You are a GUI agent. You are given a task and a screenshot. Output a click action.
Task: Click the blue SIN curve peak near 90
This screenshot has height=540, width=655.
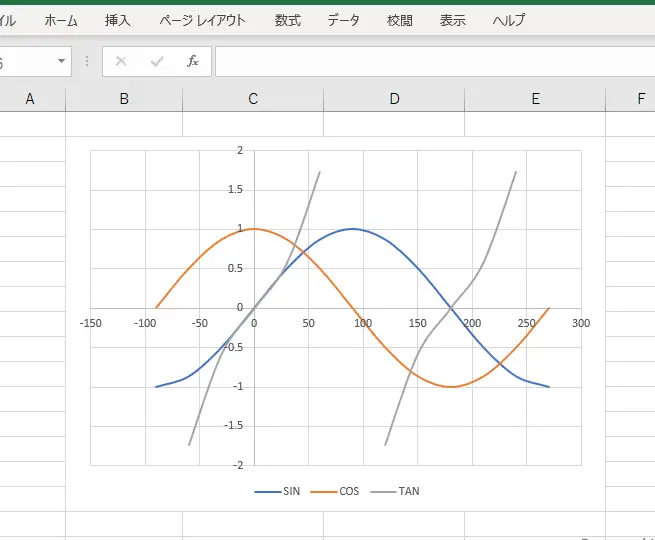(x=352, y=229)
